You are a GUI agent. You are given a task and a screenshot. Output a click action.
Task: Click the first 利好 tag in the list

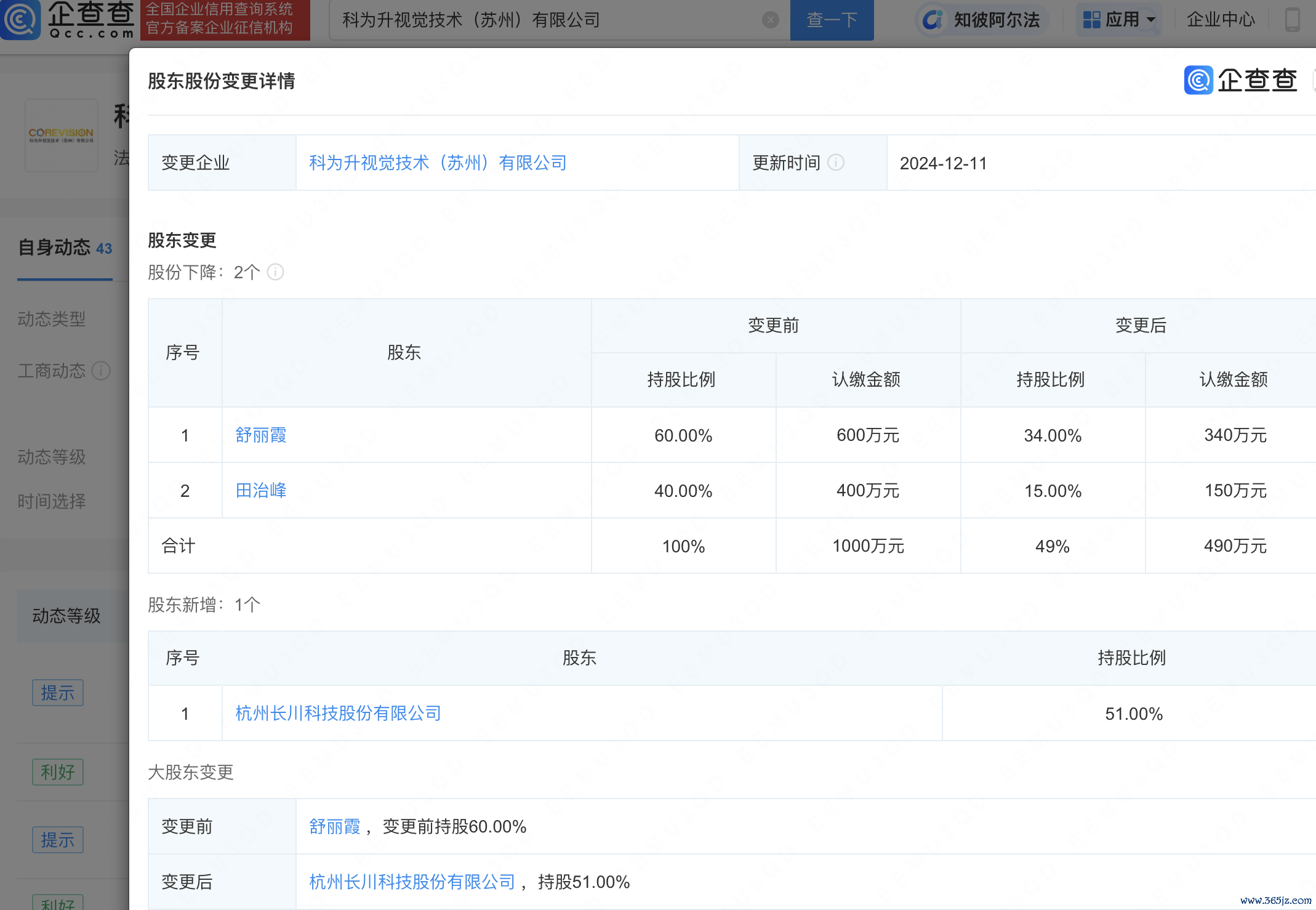point(58,771)
